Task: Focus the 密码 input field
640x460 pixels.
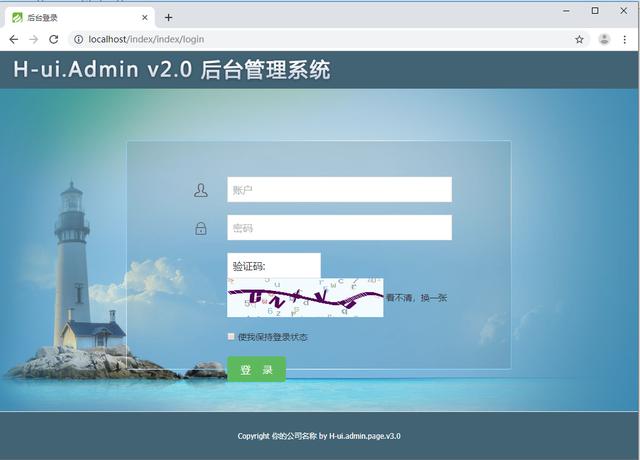Action: click(x=339, y=228)
